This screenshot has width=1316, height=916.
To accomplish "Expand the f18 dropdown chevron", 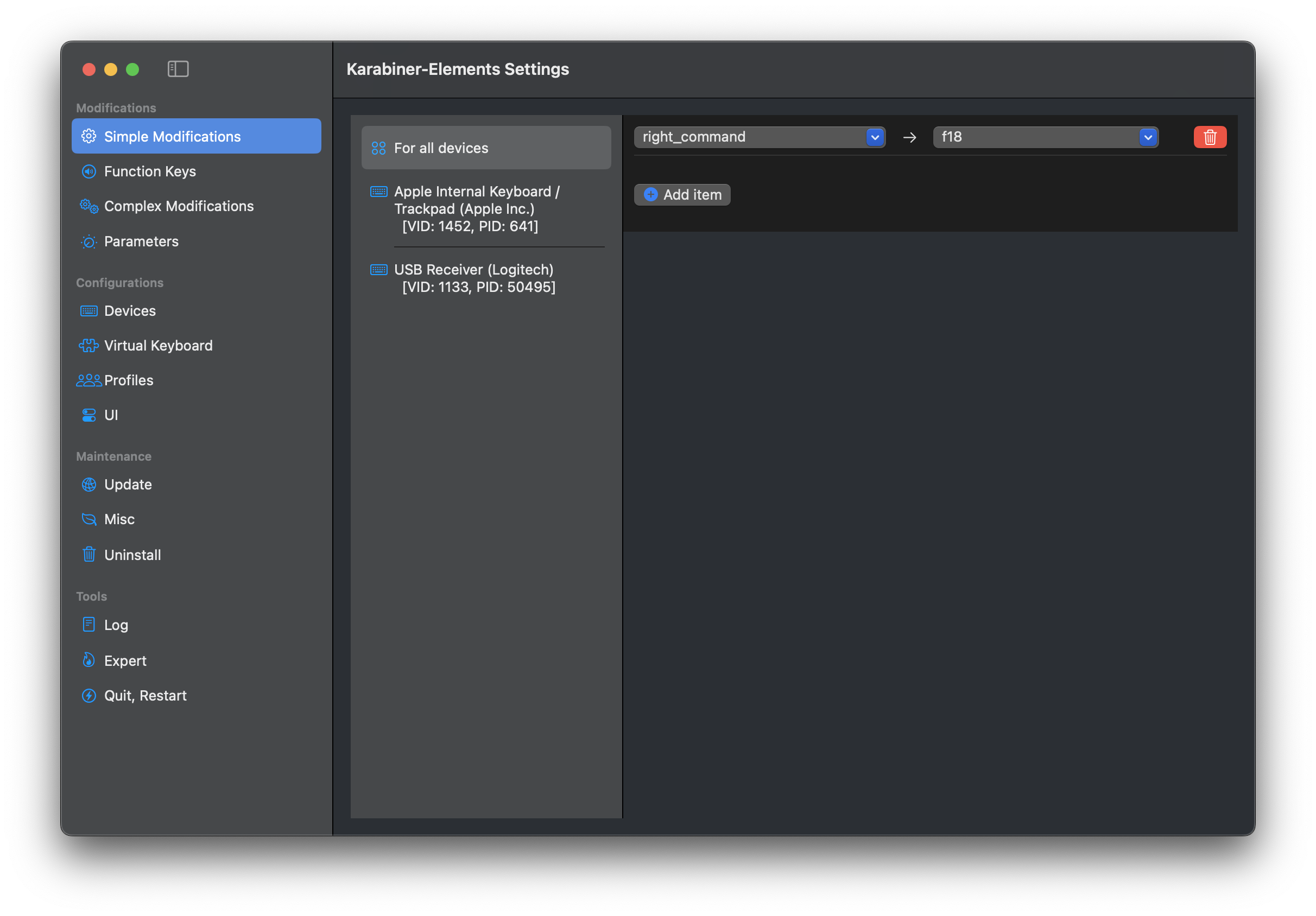I will click(x=1148, y=137).
